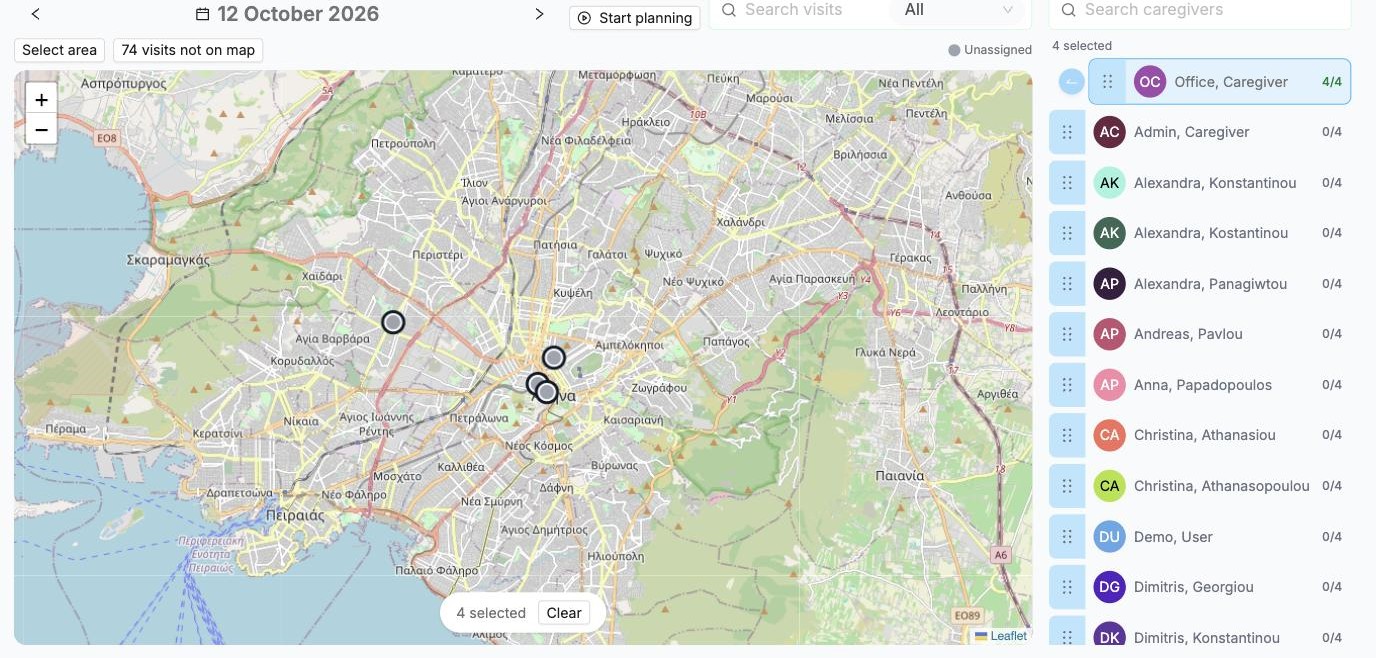Click the avatar of Christina, Athanasiou
The width and height of the screenshot is (1376, 658).
1109,435
